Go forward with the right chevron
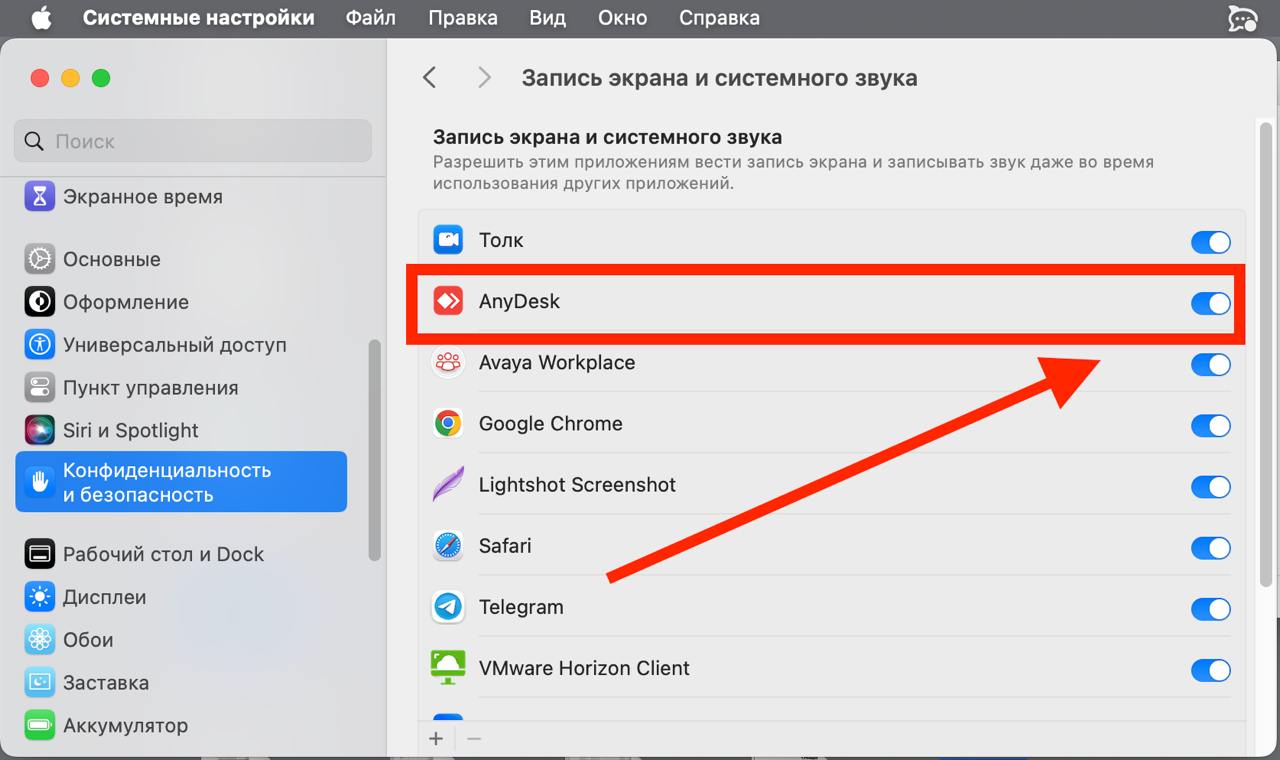Viewport: 1280px width, 760px height. 484,77
